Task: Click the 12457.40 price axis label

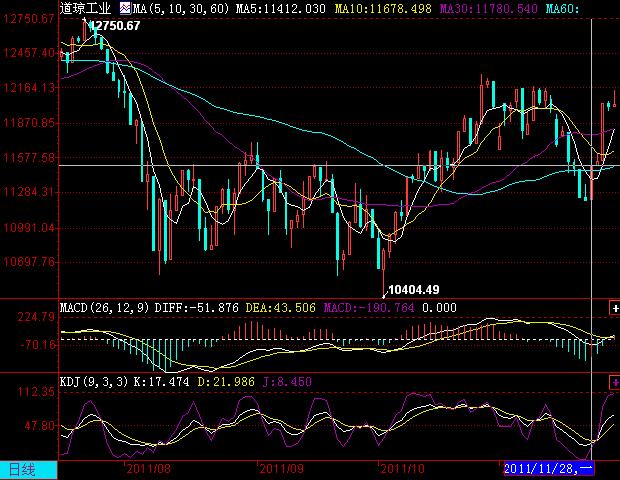Action: [x=30, y=53]
